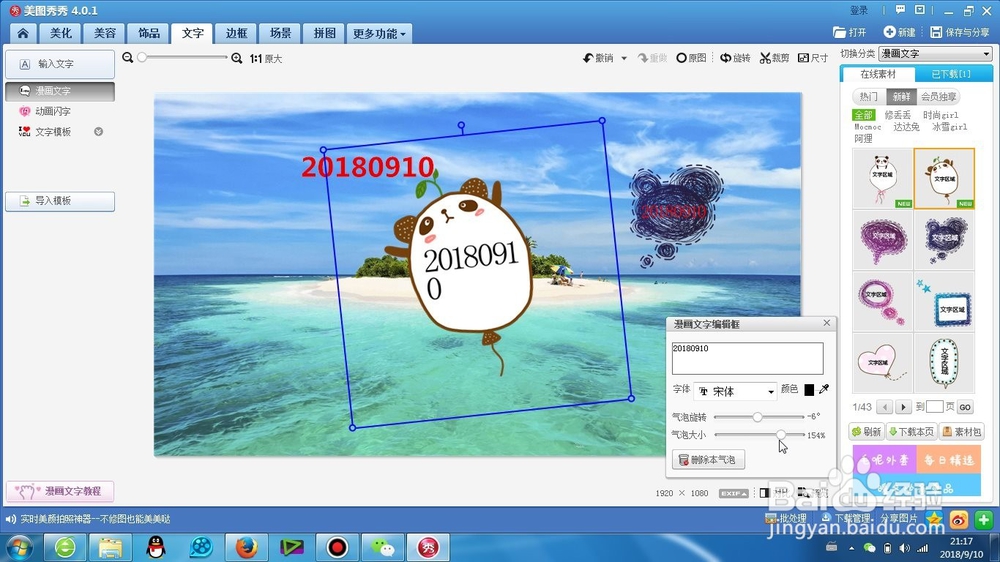Viewport: 1000px width, 562px height.
Task: Select 漫画文字 in the left sidebar
Action: pyautogui.click(x=60, y=91)
